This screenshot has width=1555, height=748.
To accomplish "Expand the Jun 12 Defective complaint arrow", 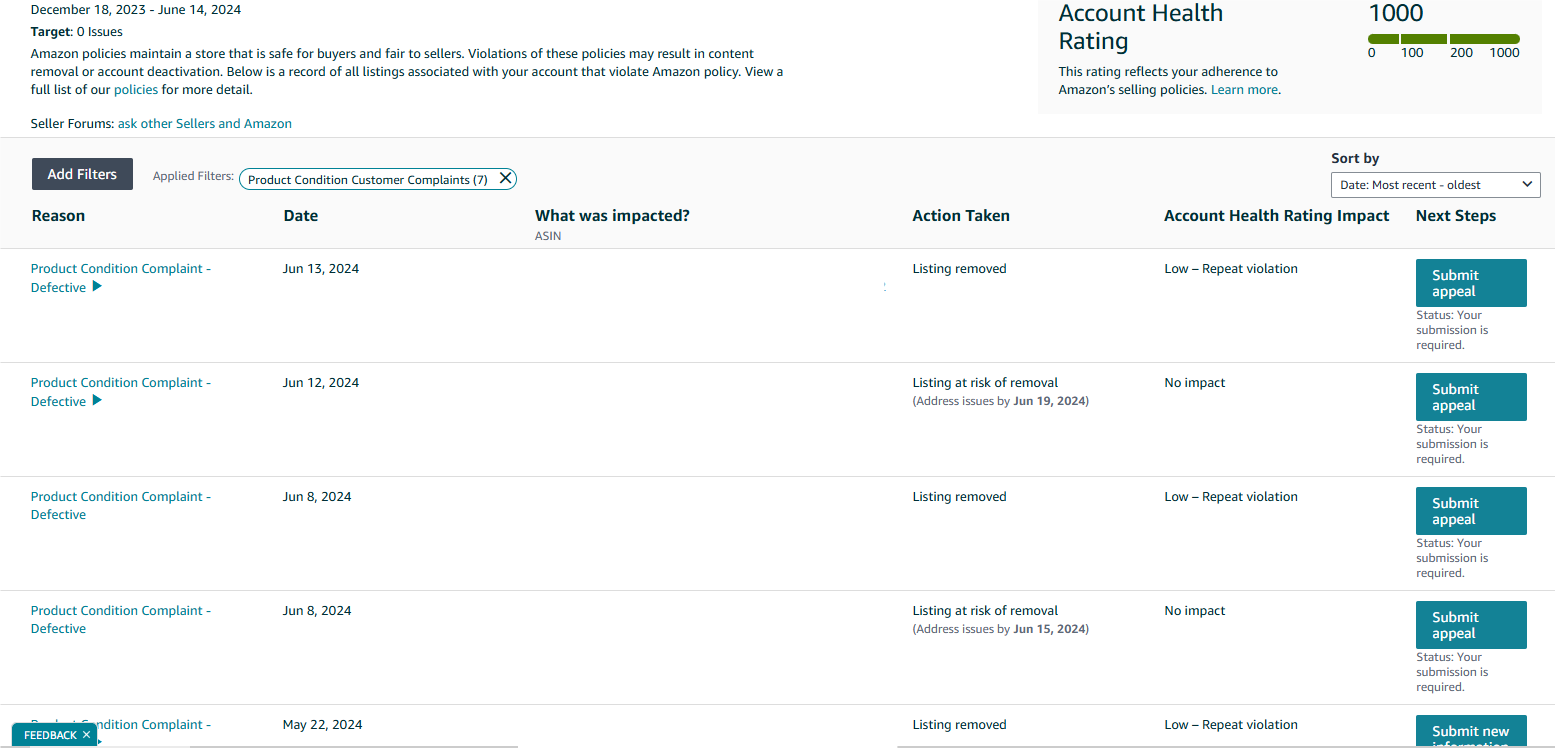I will 97,401.
